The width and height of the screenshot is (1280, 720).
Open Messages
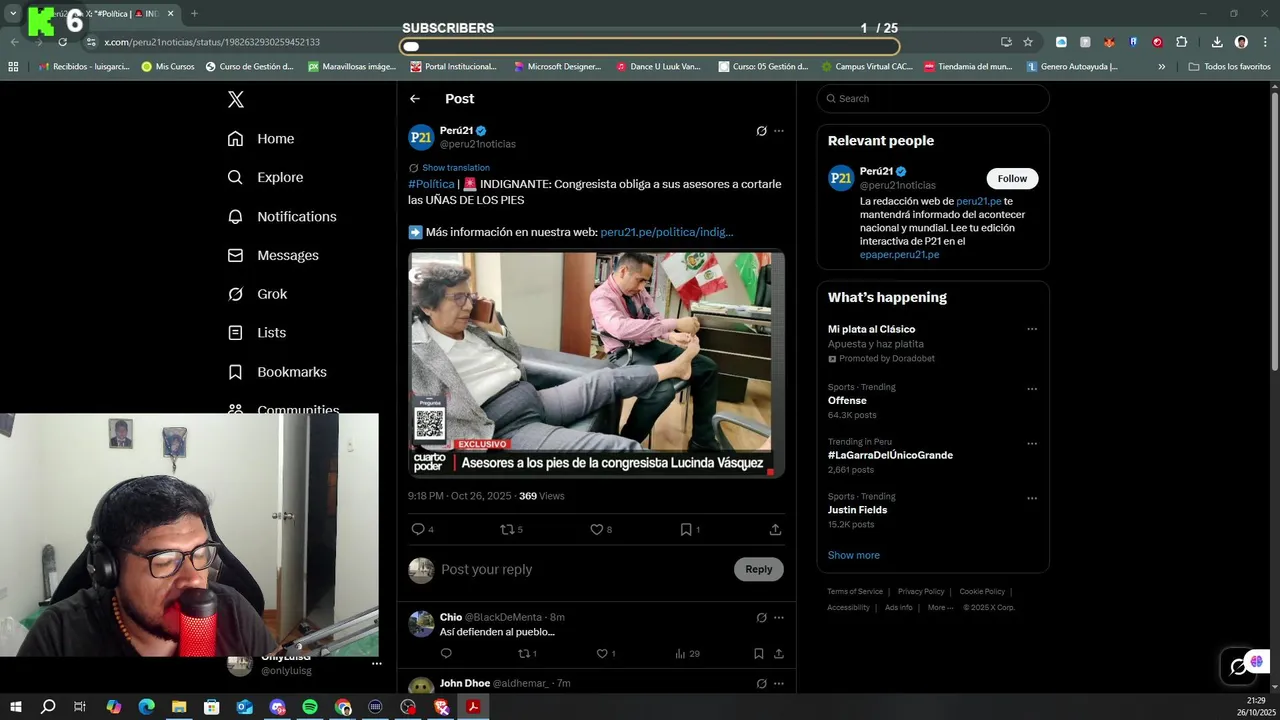[273, 255]
